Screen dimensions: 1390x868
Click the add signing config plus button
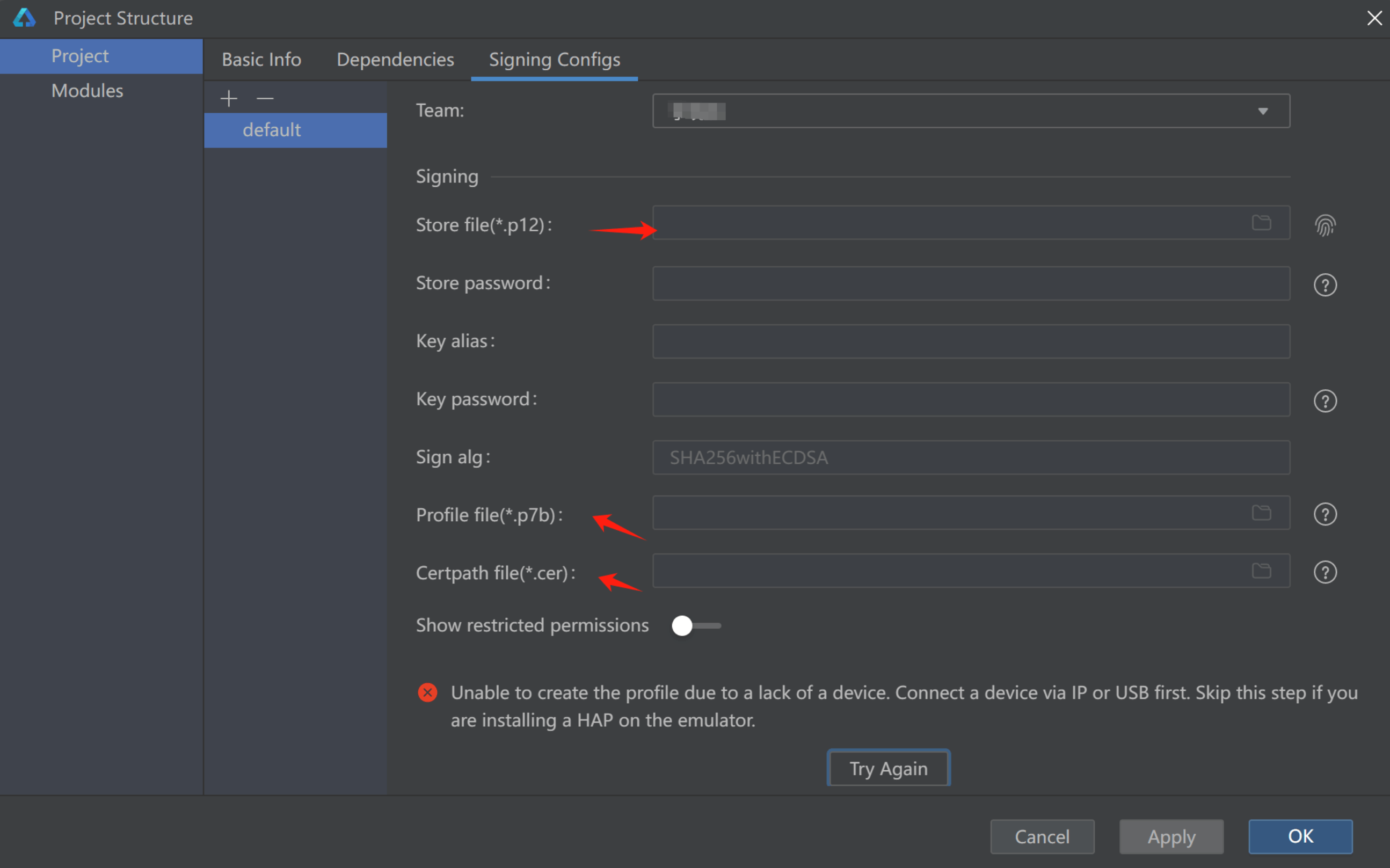pyautogui.click(x=229, y=97)
